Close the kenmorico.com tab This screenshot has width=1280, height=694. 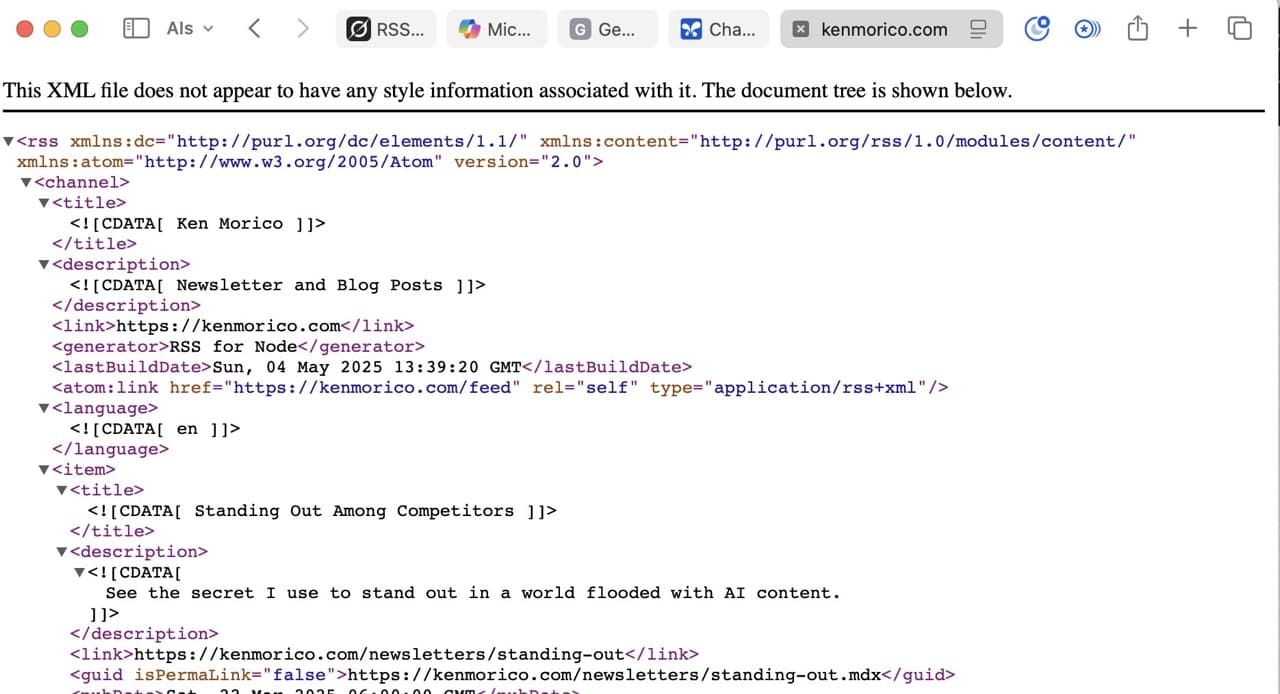point(801,30)
